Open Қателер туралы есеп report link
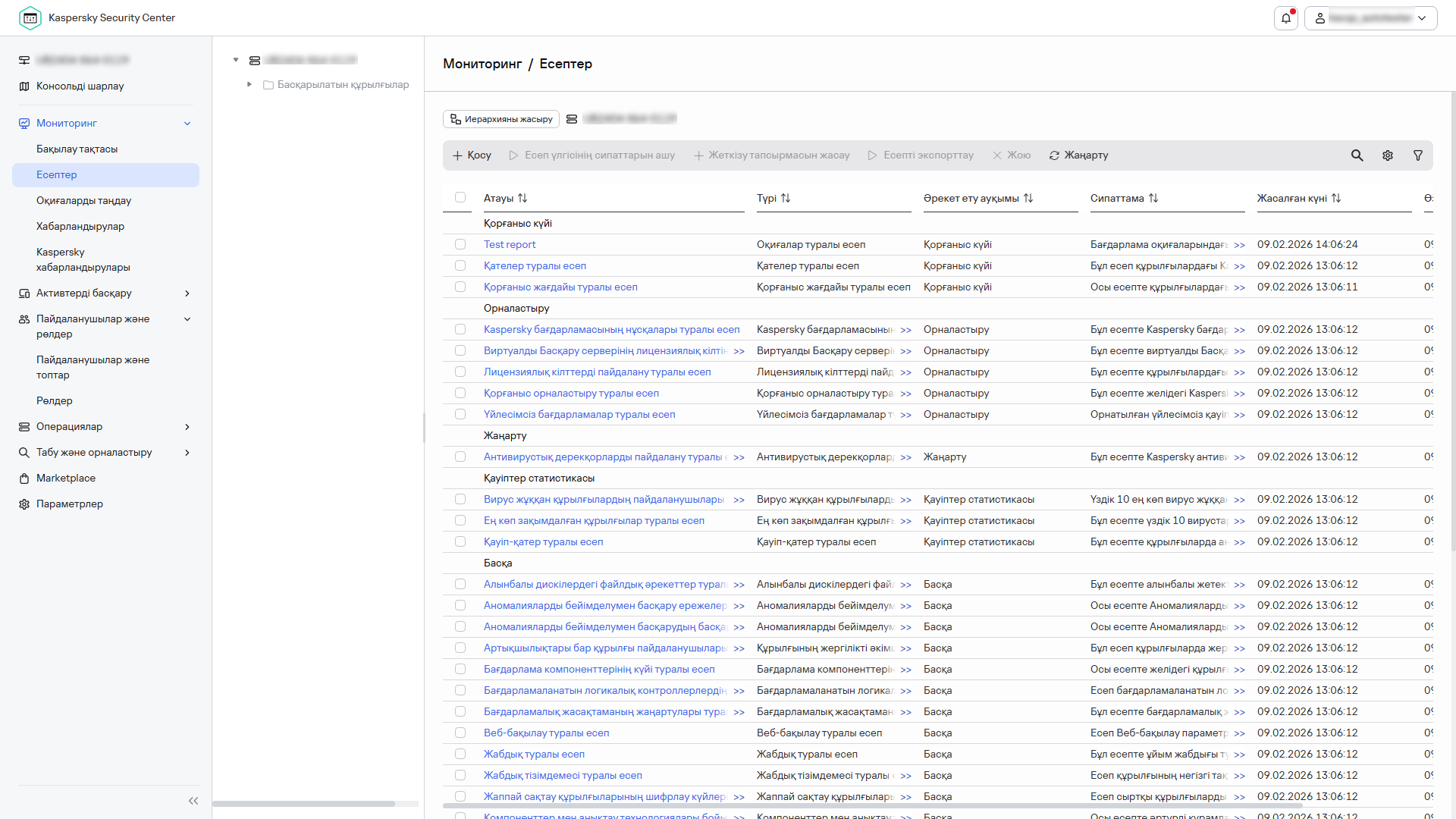The width and height of the screenshot is (1456, 819). click(535, 266)
